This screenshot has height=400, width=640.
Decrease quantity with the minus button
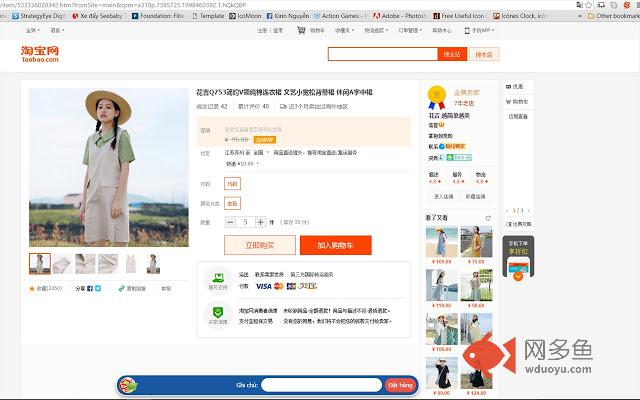point(230,222)
